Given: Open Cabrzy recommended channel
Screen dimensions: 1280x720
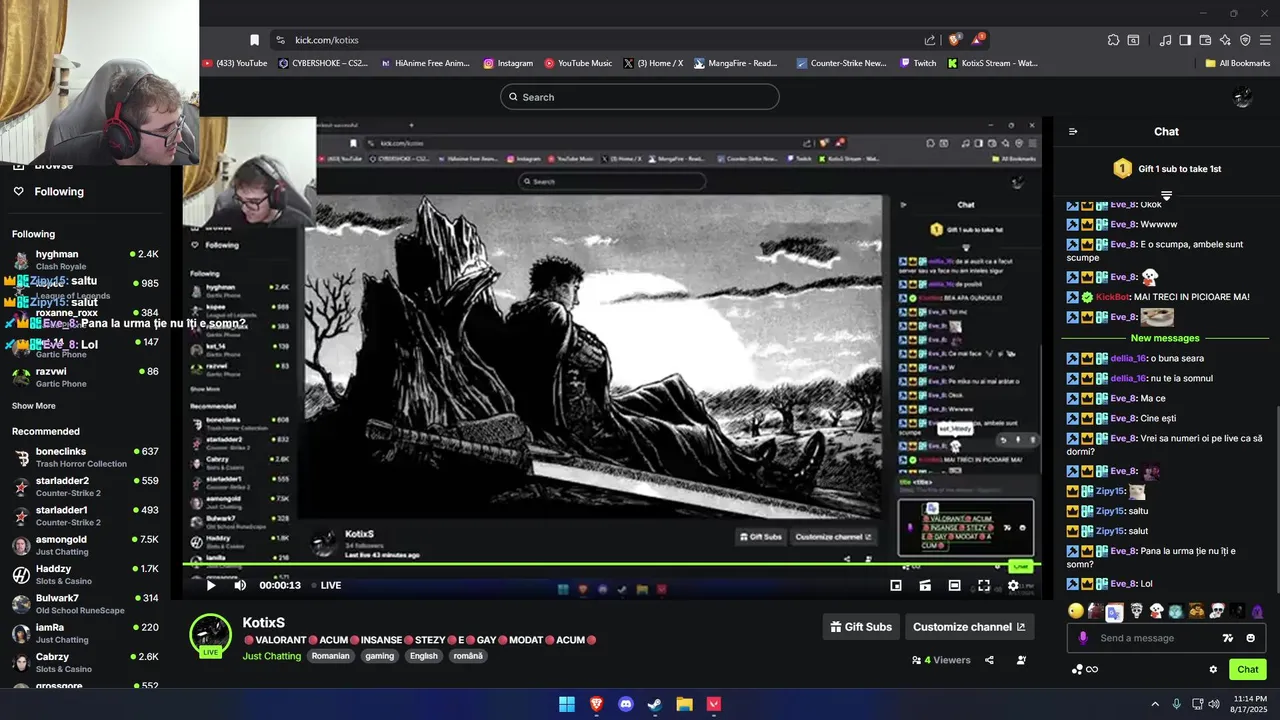Looking at the screenshot, I should point(84,662).
